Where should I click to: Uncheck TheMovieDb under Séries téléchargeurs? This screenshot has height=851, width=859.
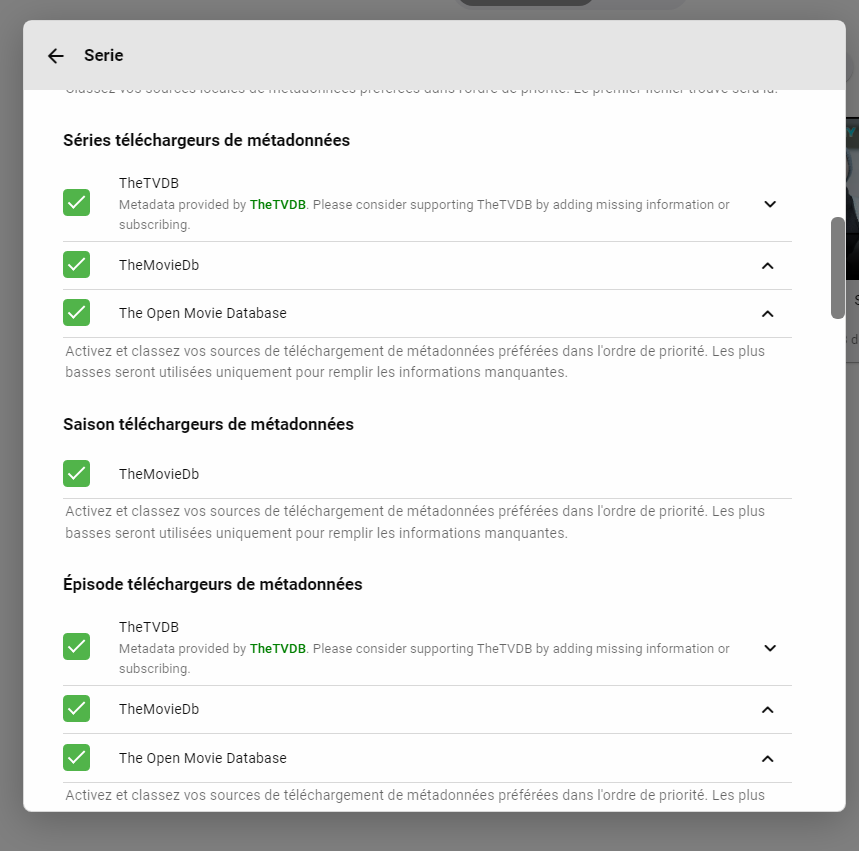point(77,265)
